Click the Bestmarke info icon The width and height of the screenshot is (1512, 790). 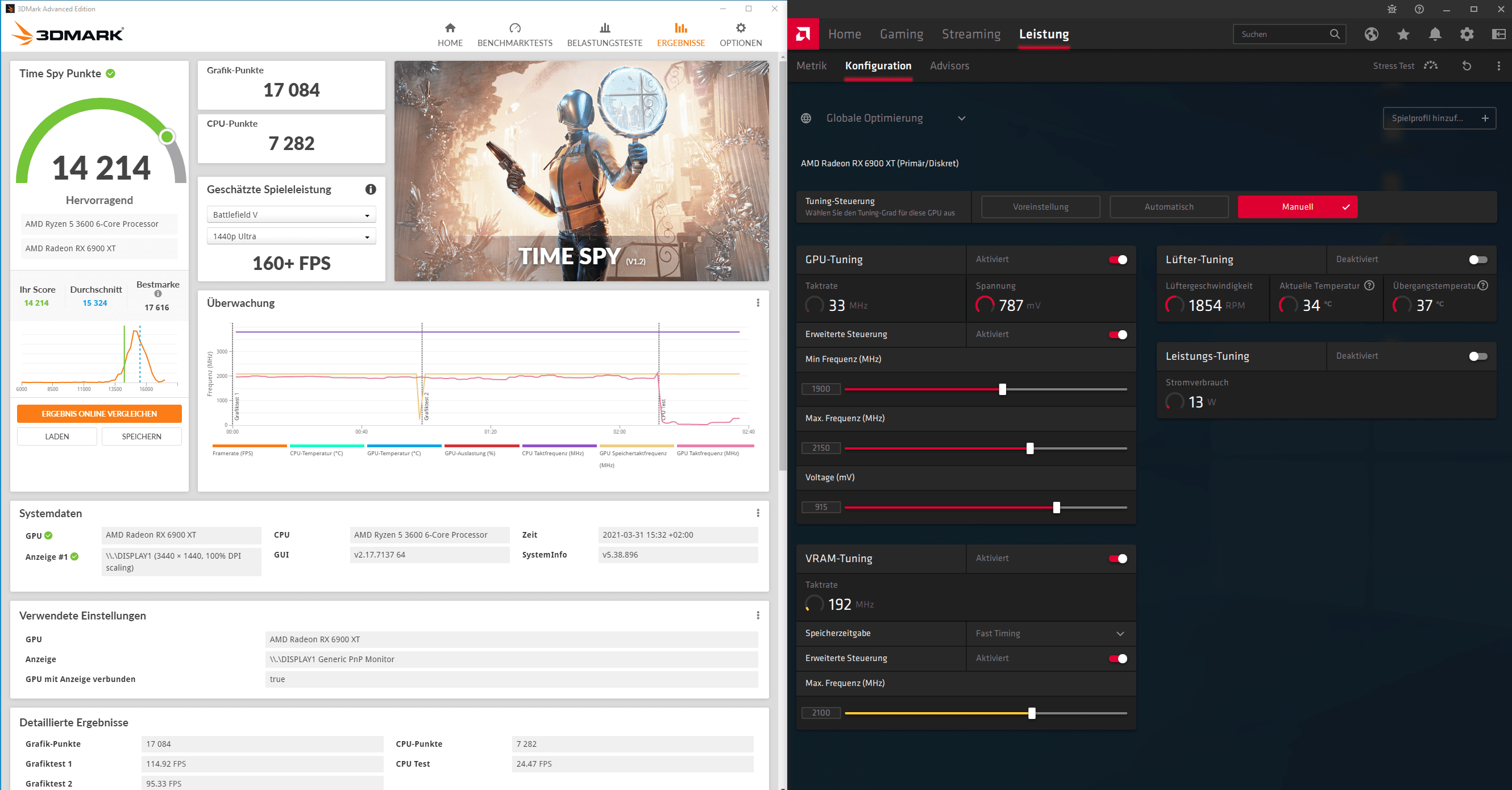pyautogui.click(x=158, y=294)
